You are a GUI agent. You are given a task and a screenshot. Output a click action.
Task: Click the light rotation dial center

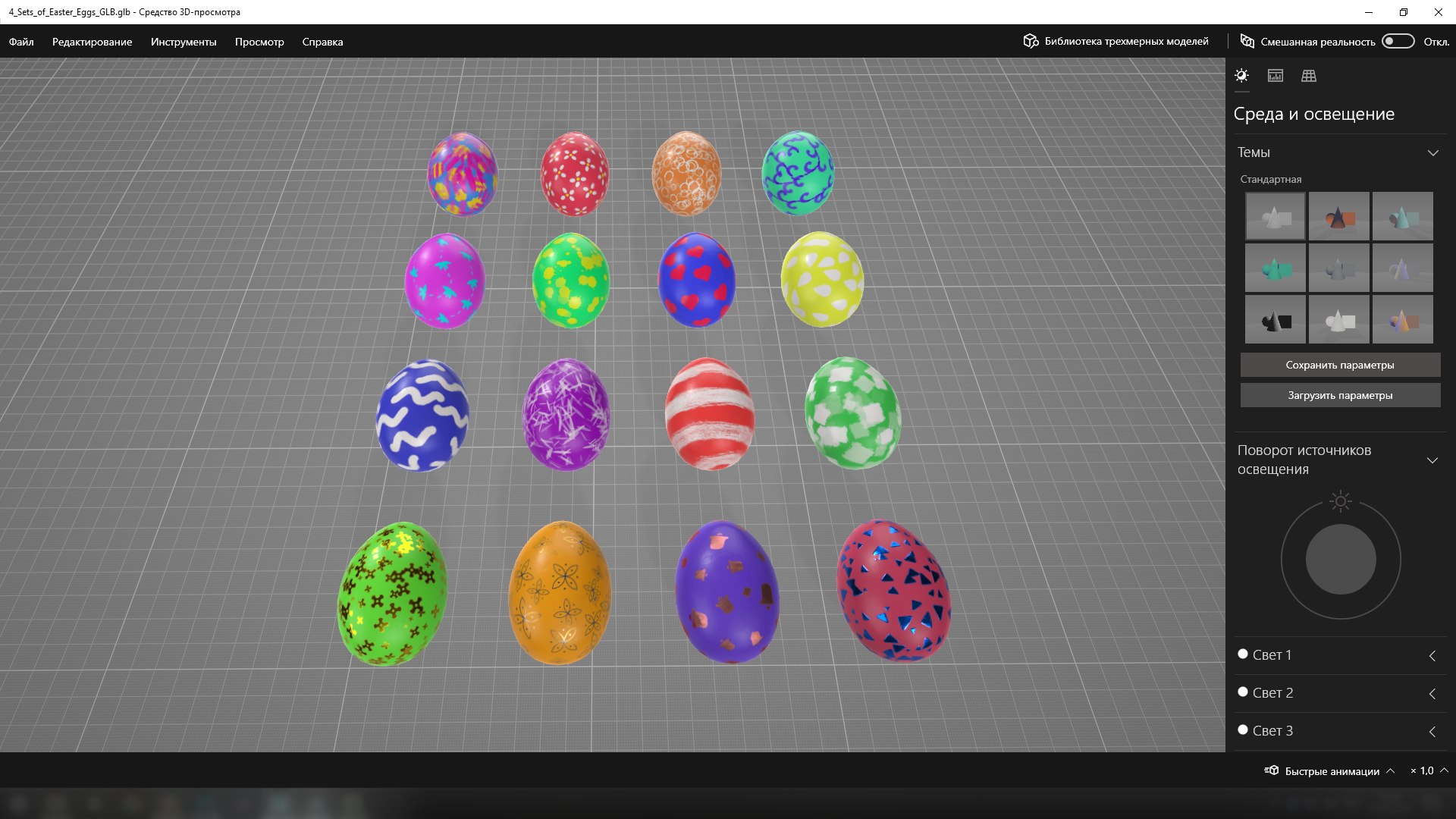coord(1341,560)
